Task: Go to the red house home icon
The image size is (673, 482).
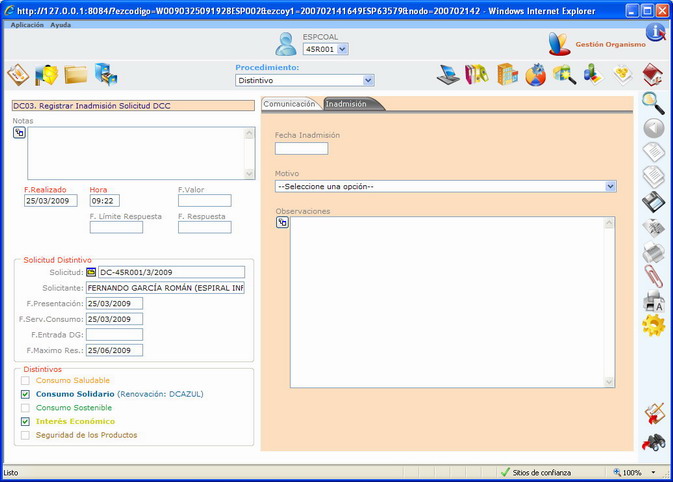Action: [653, 75]
